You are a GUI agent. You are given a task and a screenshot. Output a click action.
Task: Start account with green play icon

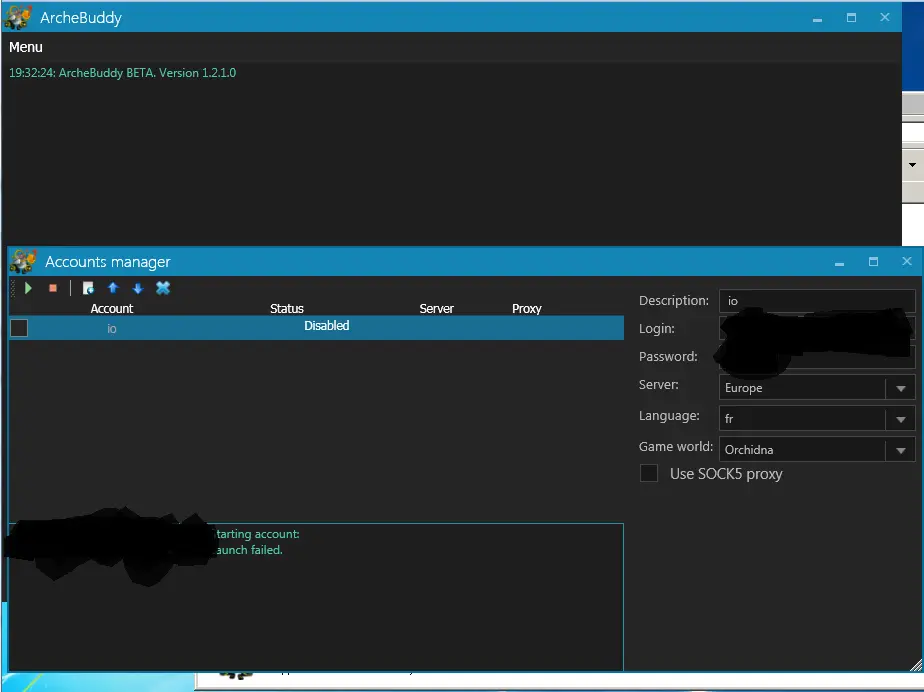(28, 288)
